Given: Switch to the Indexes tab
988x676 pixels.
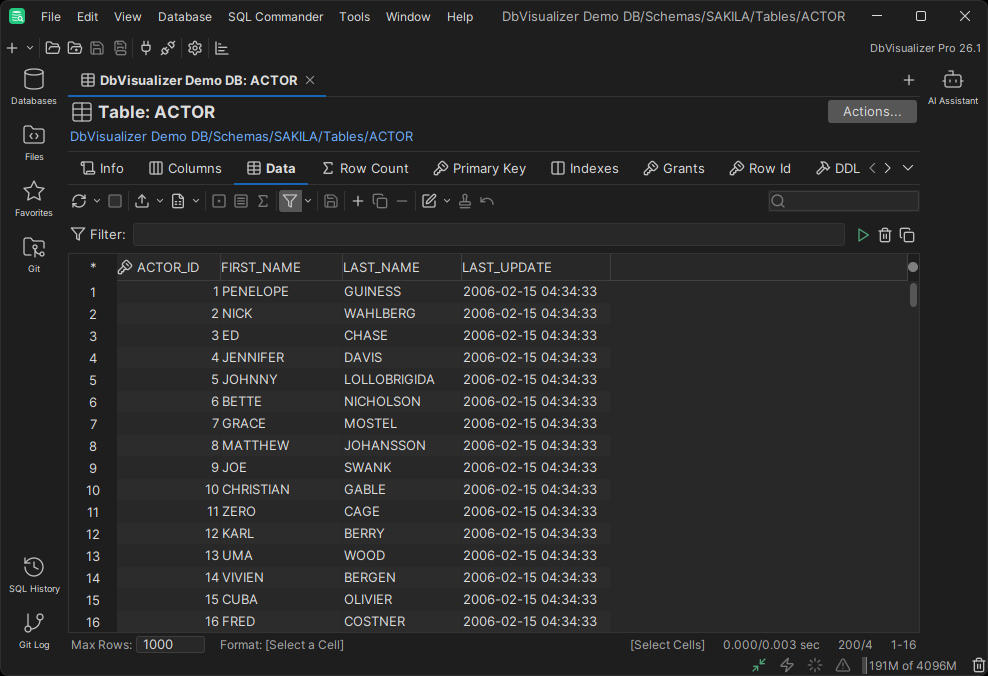Looking at the screenshot, I should pos(585,168).
